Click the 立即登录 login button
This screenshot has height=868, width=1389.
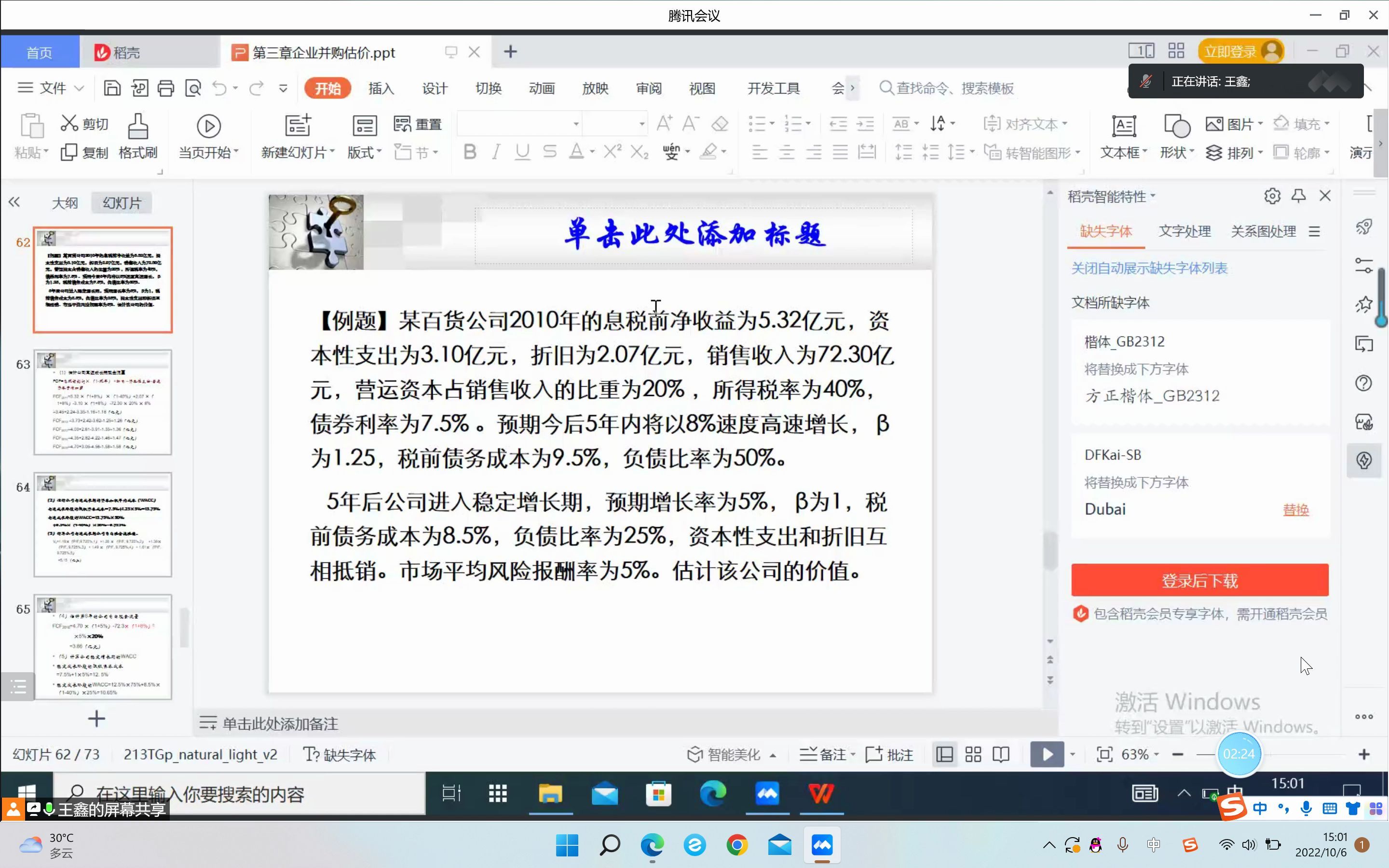click(1240, 52)
